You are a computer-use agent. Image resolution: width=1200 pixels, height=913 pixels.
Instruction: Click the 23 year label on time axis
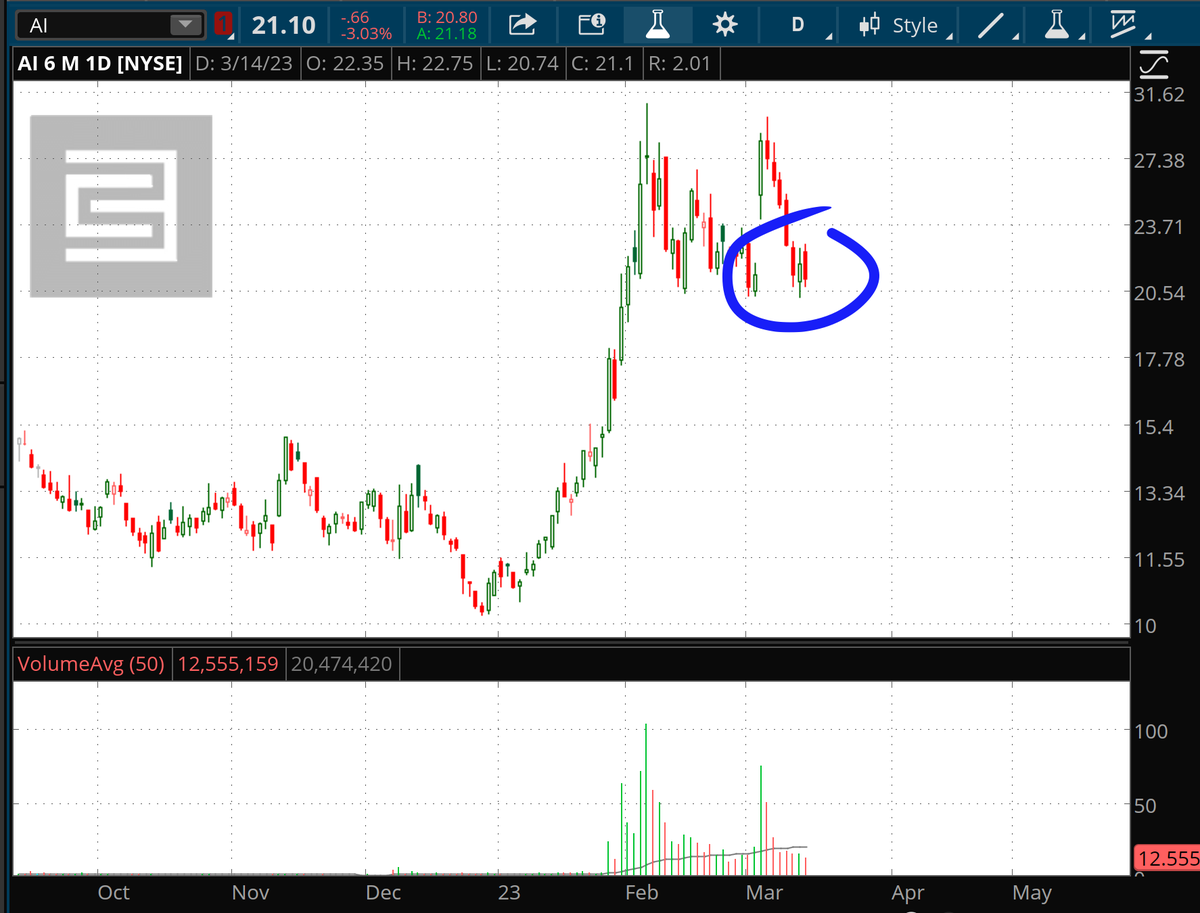[509, 892]
